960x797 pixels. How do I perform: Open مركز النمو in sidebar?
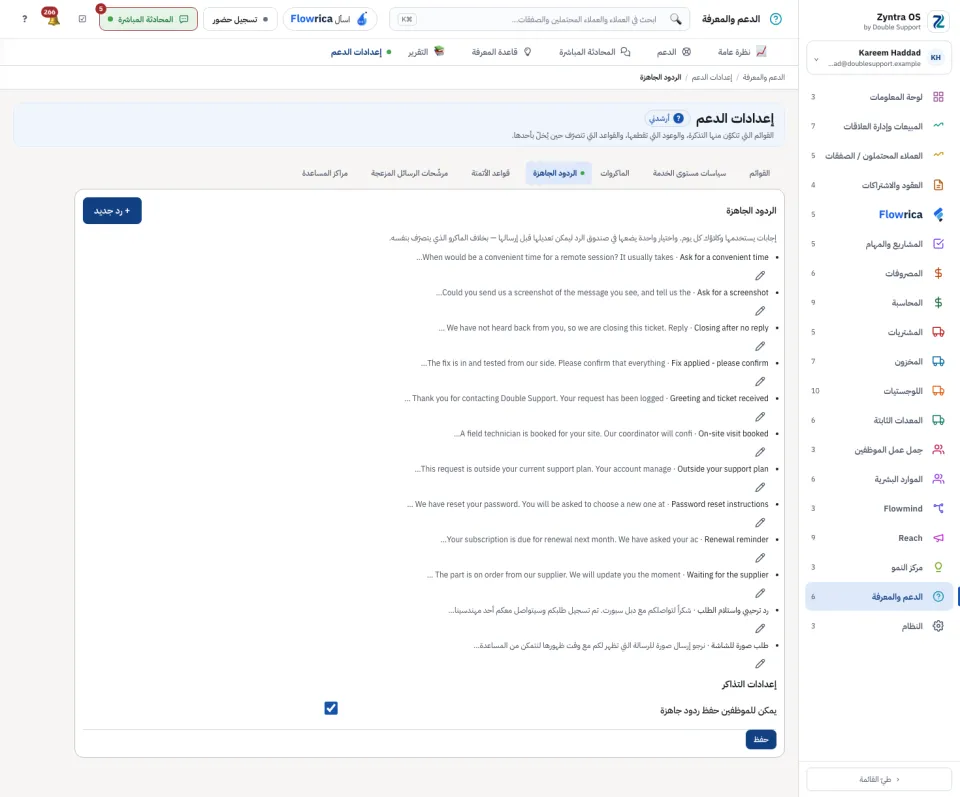pos(879,567)
